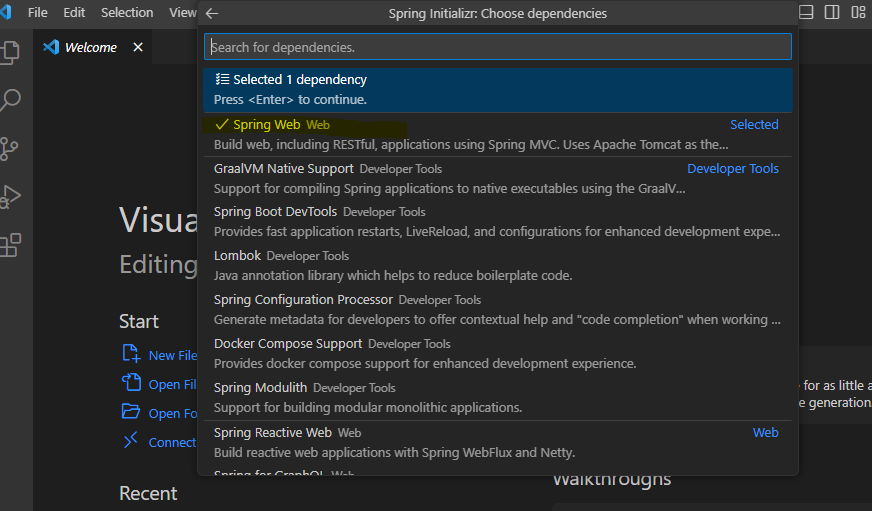The image size is (872, 511).
Task: Click the New File icon under Start
Action: pyautogui.click(x=131, y=354)
